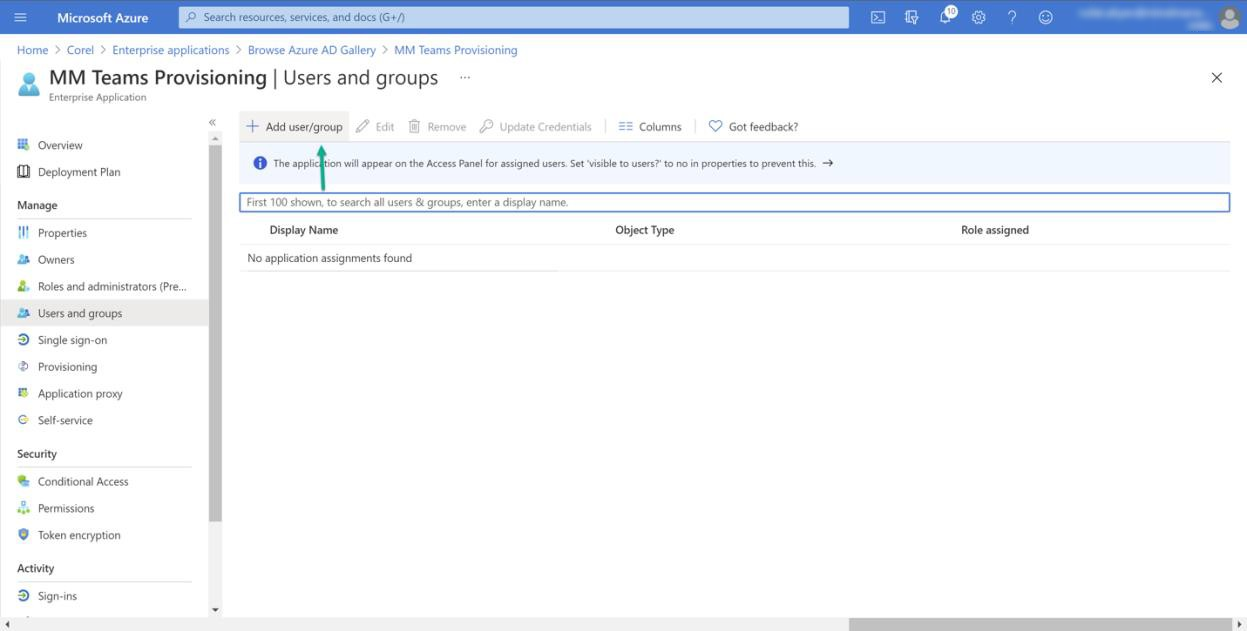This screenshot has height=631, width=1247.
Task: Click the sidebar scroll up arrow
Action: tap(215, 138)
